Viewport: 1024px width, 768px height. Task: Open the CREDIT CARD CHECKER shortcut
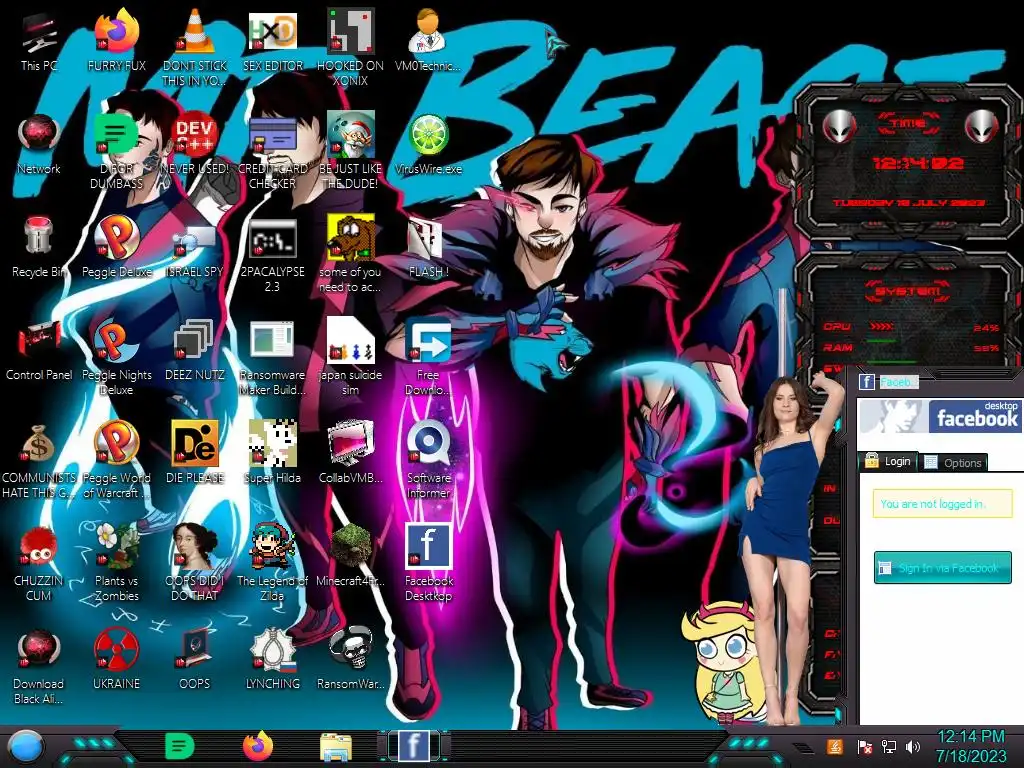[272, 135]
